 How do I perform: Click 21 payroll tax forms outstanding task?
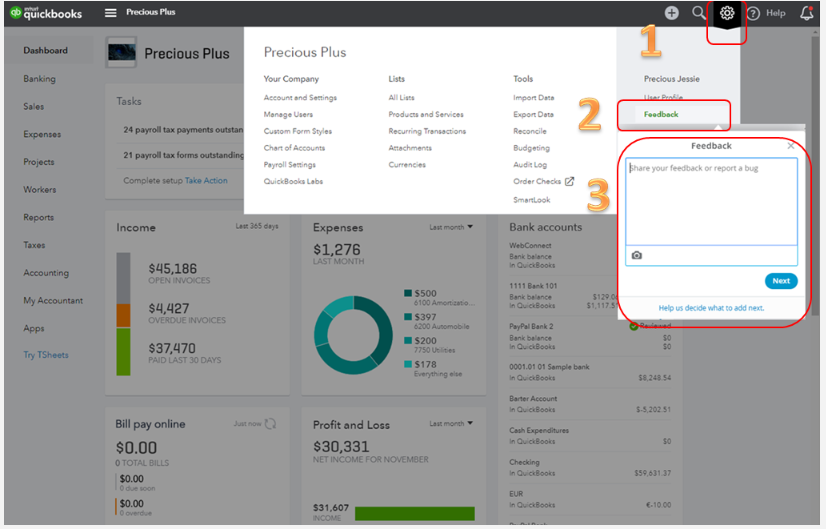point(183,155)
